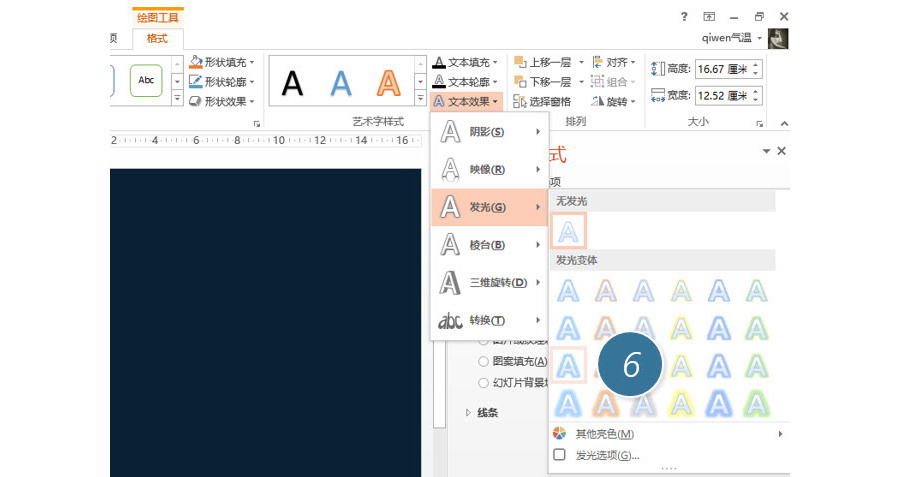Open 其他亮色(M) more glow colors
This screenshot has width=900, height=477.
[x=669, y=434]
